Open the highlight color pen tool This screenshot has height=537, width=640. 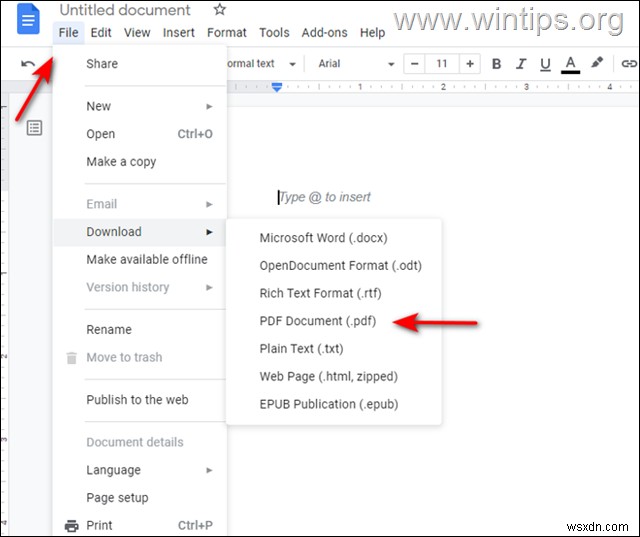point(597,63)
